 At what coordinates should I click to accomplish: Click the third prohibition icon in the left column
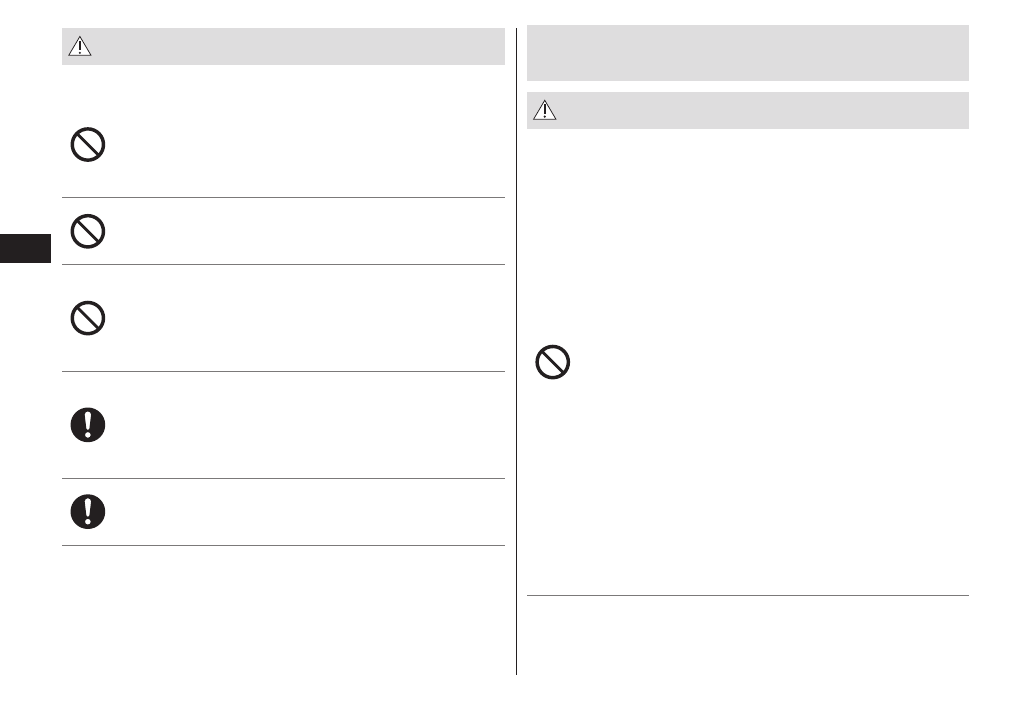click(x=88, y=318)
